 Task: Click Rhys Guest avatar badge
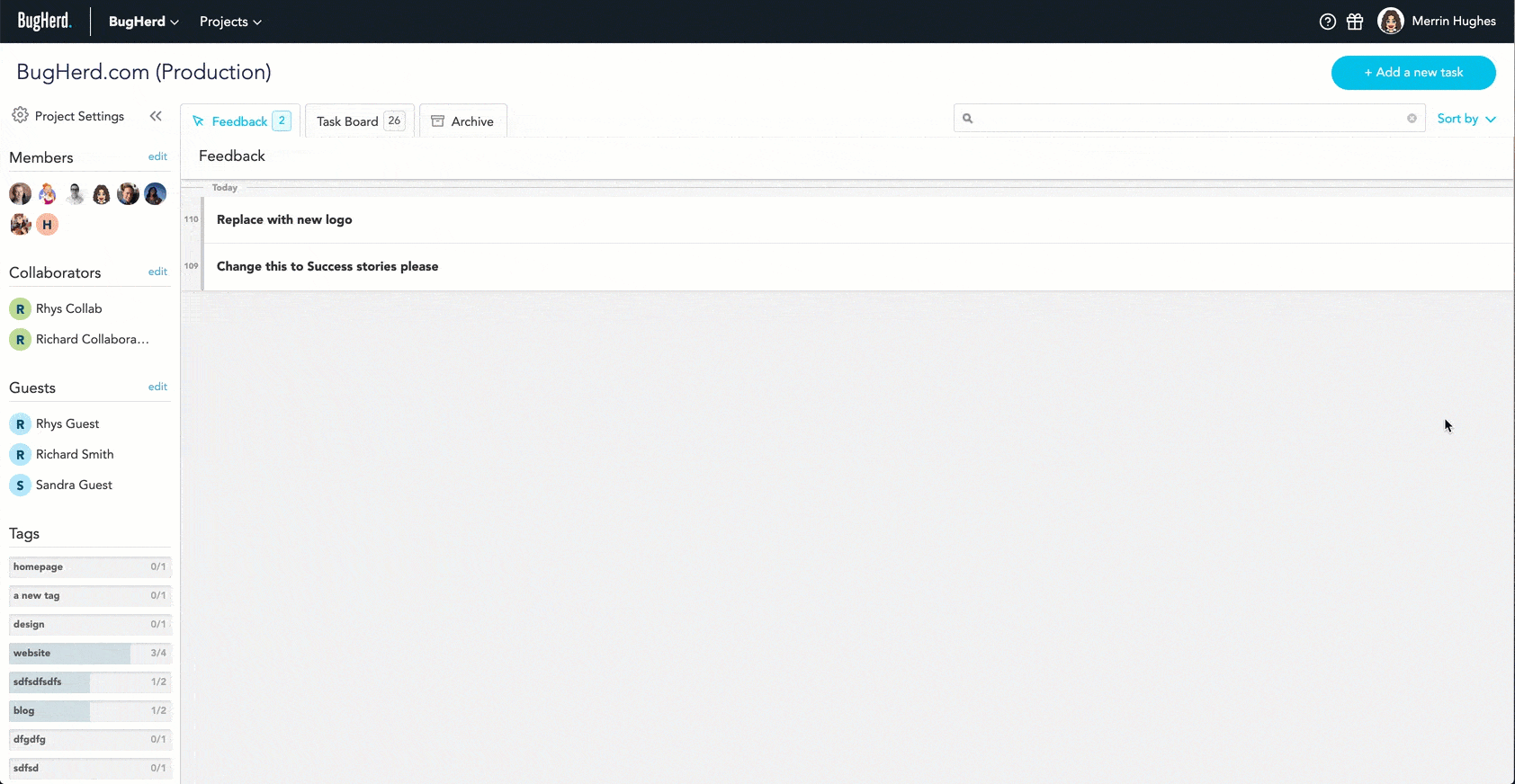point(20,424)
